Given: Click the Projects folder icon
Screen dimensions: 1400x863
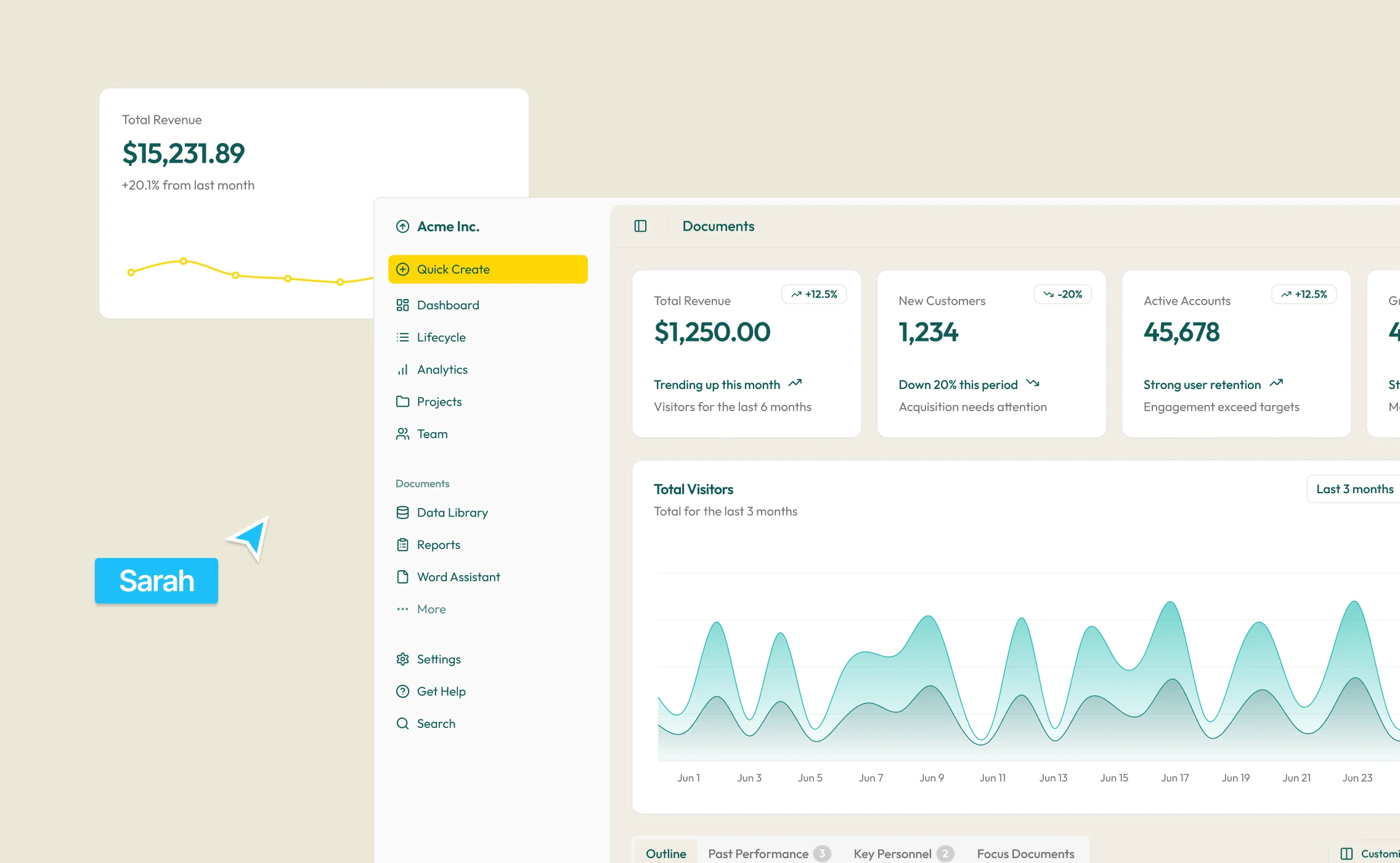Looking at the screenshot, I should 402,401.
